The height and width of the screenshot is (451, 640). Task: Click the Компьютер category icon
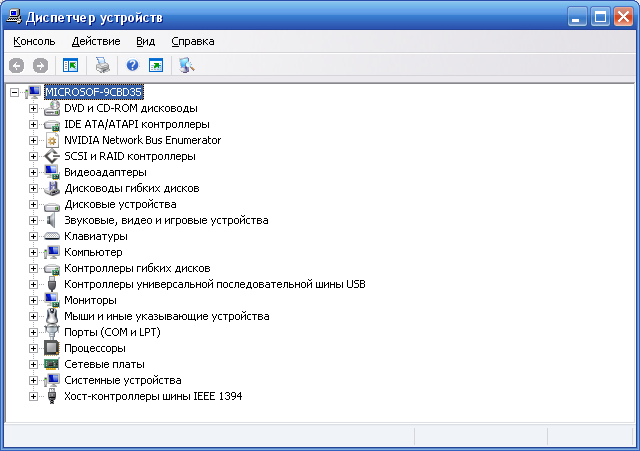click(x=52, y=252)
